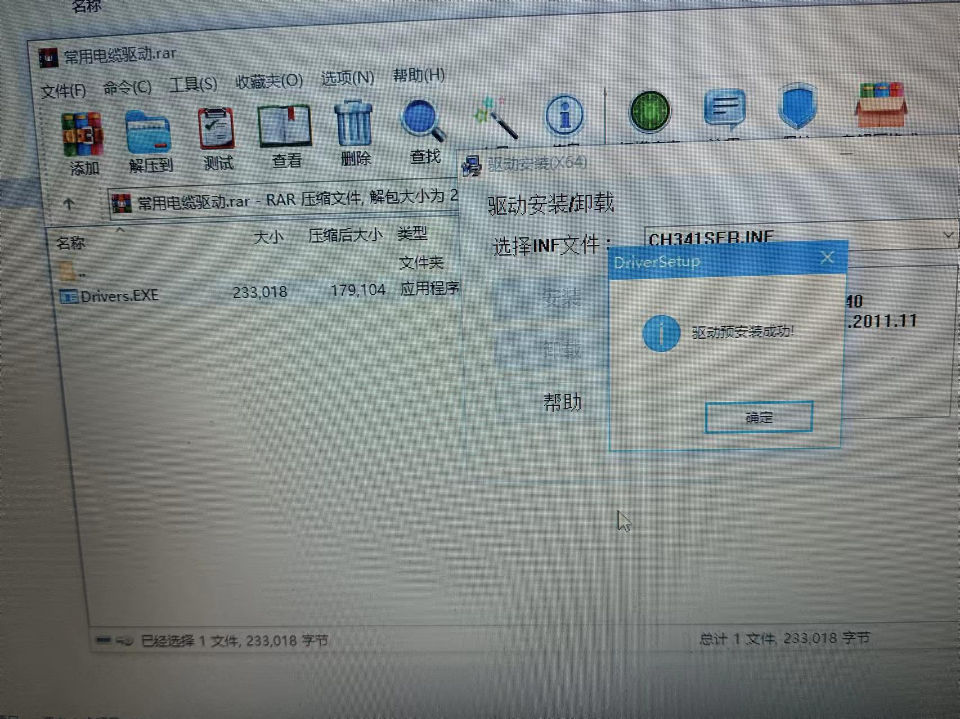Sort by Packed Size (压缩后大小) header
The image size is (960, 719).
pos(345,235)
